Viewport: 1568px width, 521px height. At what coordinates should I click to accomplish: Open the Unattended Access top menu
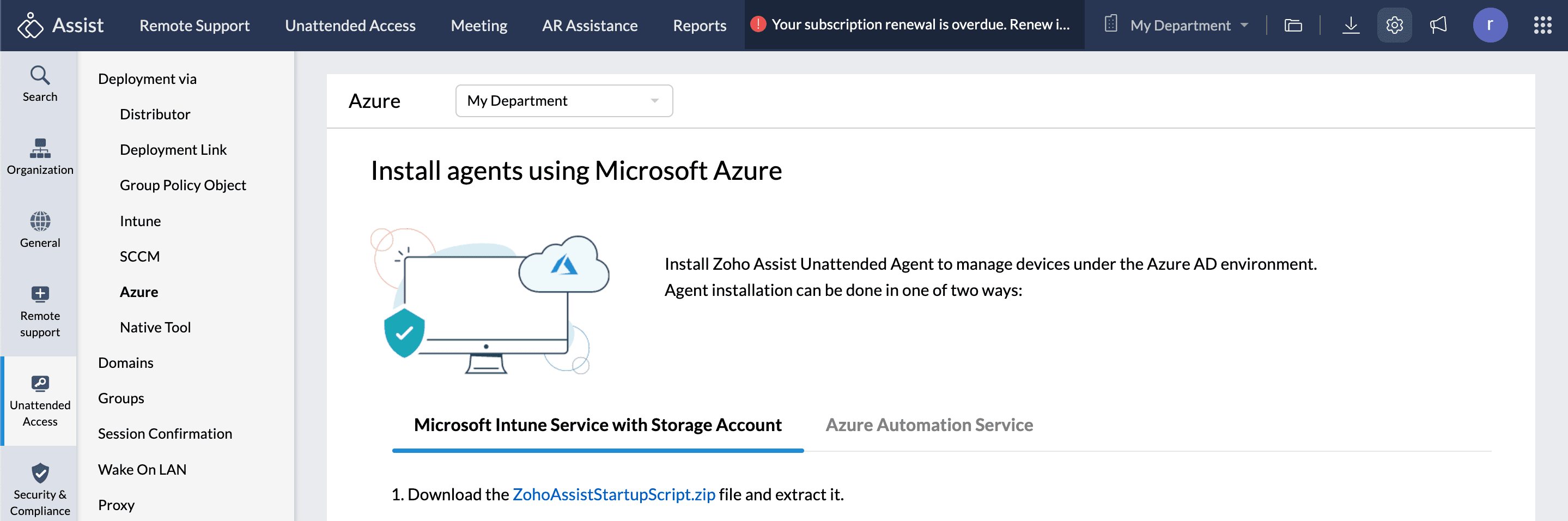point(350,25)
